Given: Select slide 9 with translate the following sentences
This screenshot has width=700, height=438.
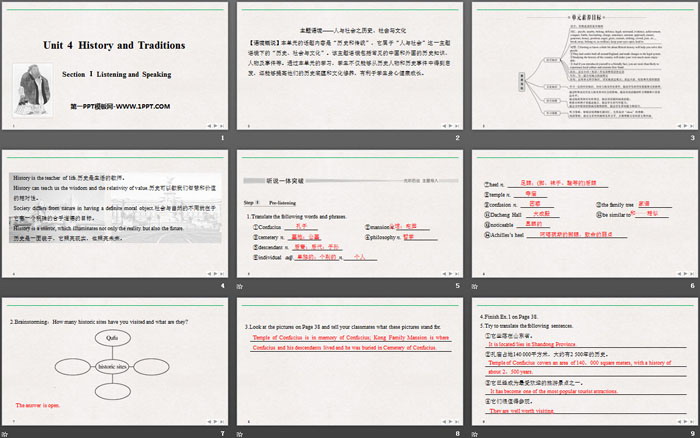Looking at the screenshot, I should point(585,362).
